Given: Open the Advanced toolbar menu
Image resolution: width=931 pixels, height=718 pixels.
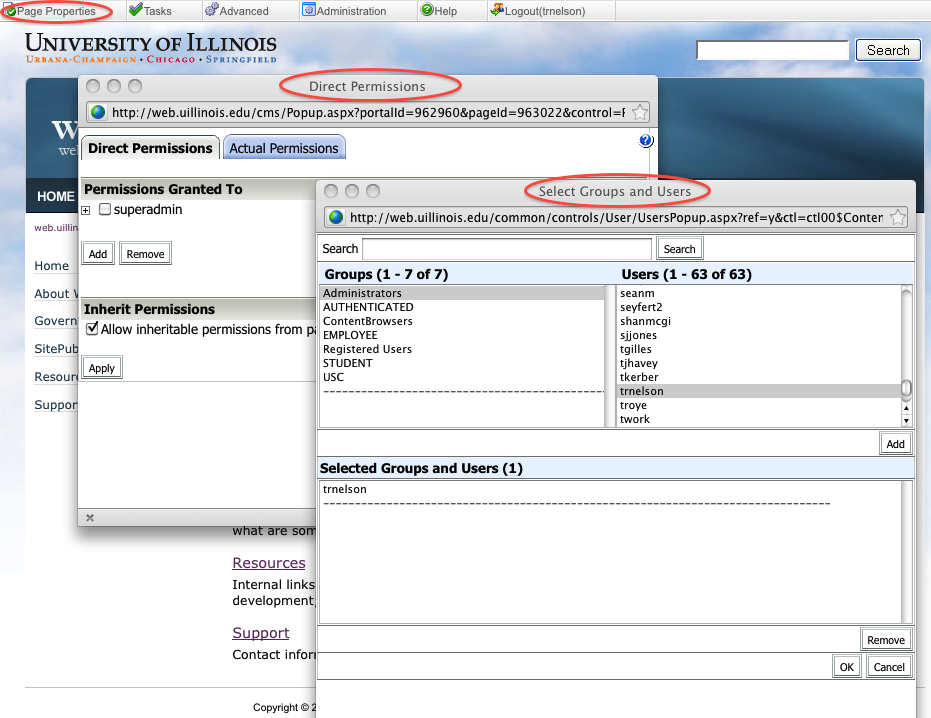Looking at the screenshot, I should [236, 11].
